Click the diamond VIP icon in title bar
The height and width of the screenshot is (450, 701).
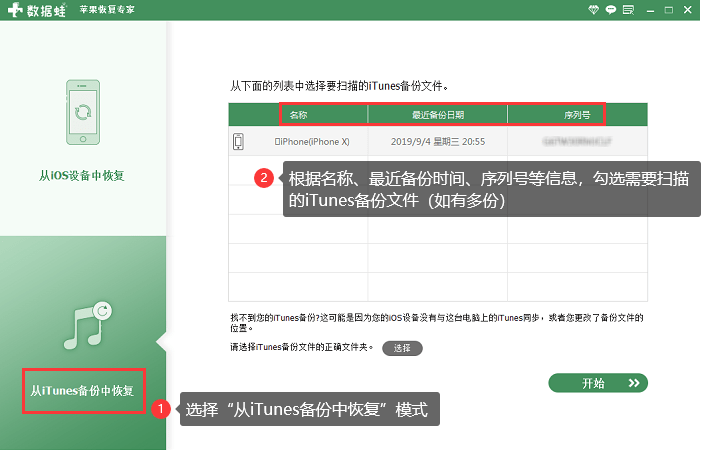pyautogui.click(x=593, y=9)
